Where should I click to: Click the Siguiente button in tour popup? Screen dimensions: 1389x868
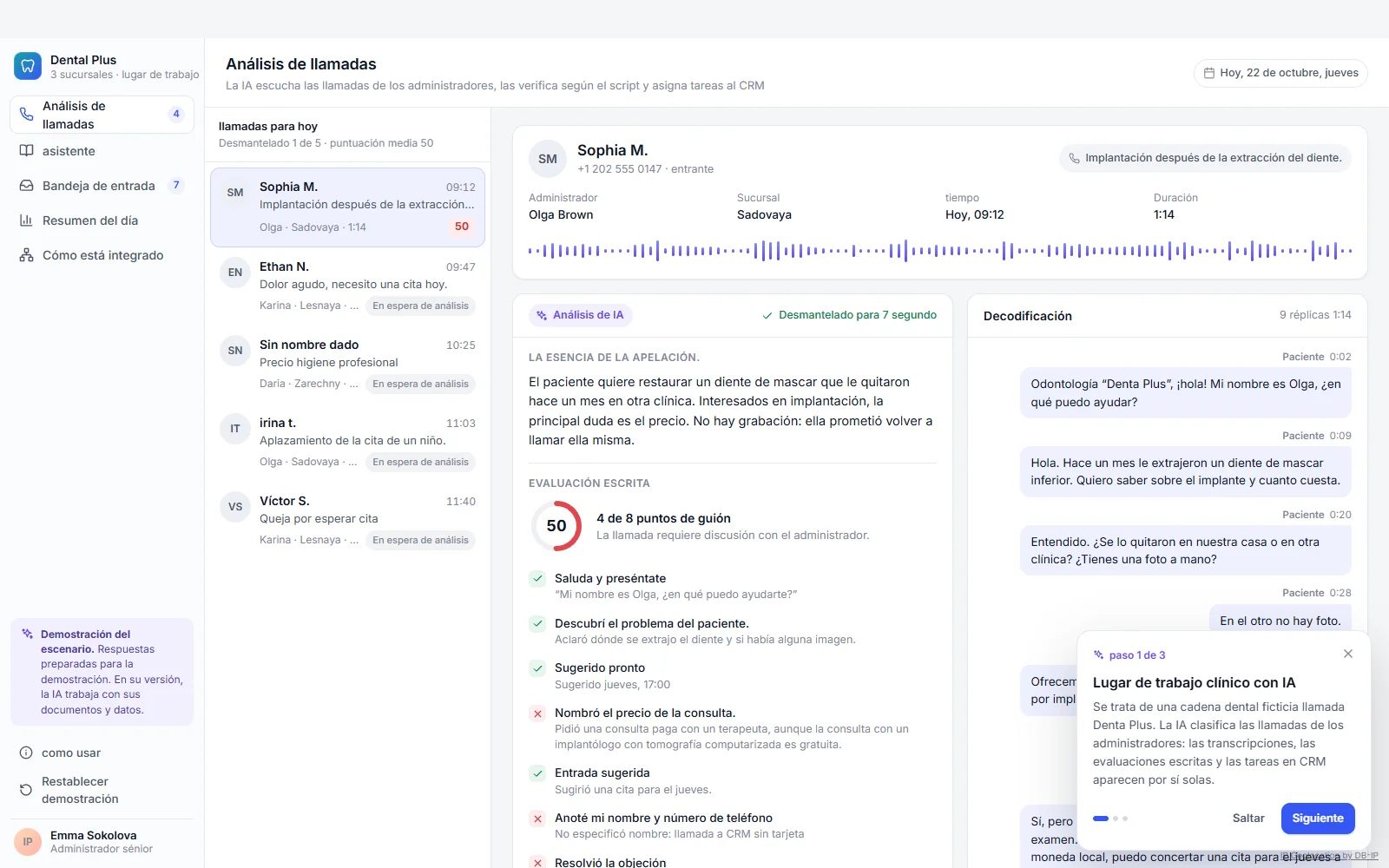(1318, 819)
